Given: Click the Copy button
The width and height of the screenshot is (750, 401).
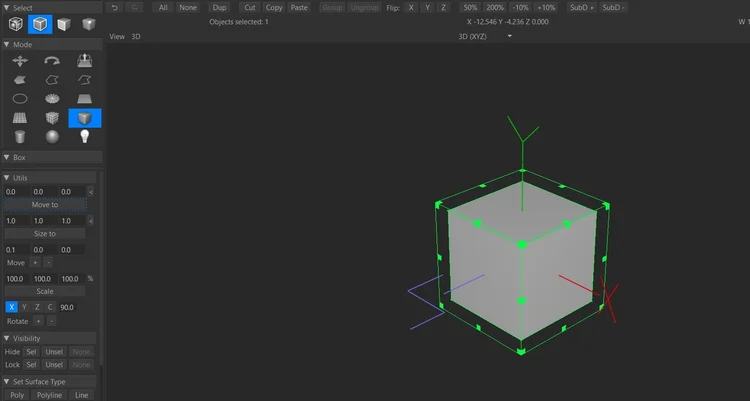Looking at the screenshot, I should 274,8.
